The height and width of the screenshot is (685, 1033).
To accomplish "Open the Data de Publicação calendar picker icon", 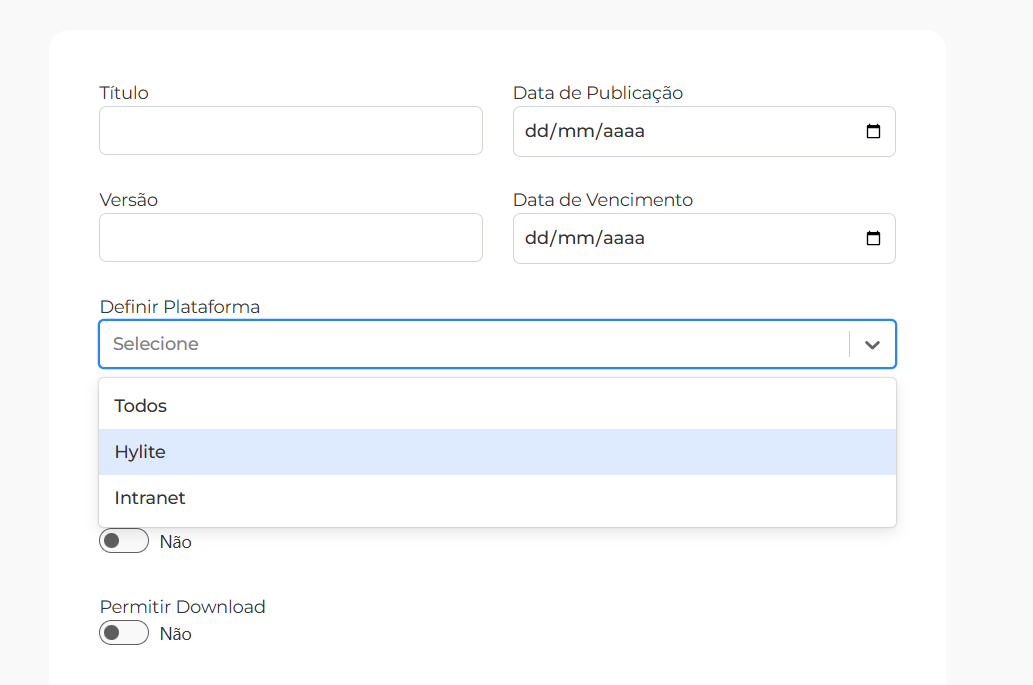I will coord(873,132).
